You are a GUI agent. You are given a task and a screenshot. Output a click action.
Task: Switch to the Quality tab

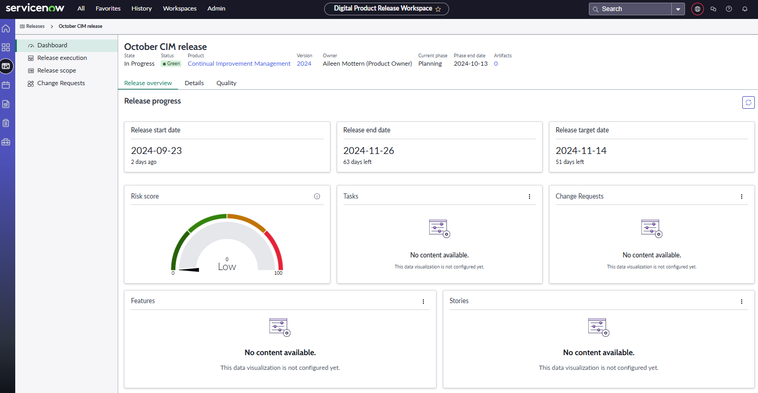click(226, 83)
